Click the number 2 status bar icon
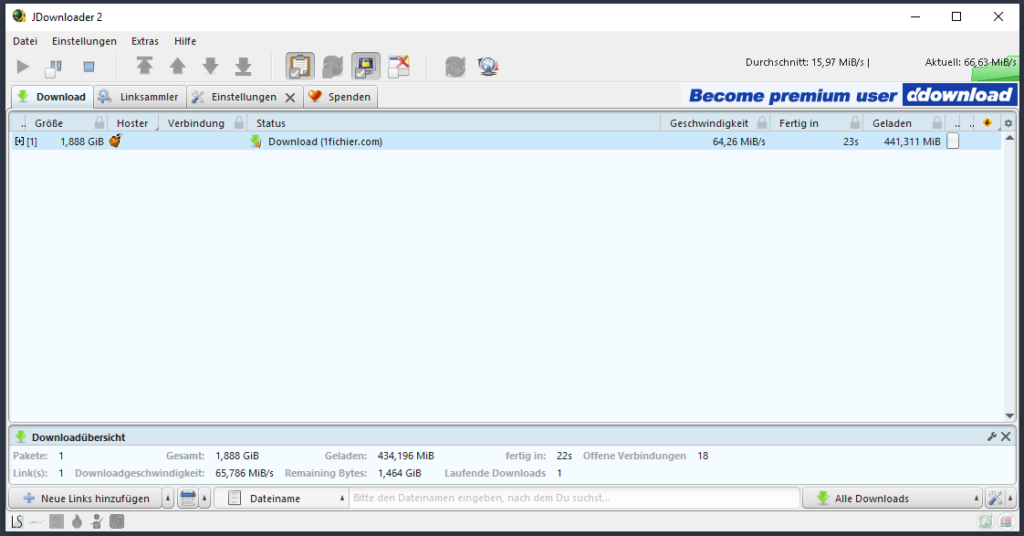This screenshot has width=1024, height=536. 57,522
